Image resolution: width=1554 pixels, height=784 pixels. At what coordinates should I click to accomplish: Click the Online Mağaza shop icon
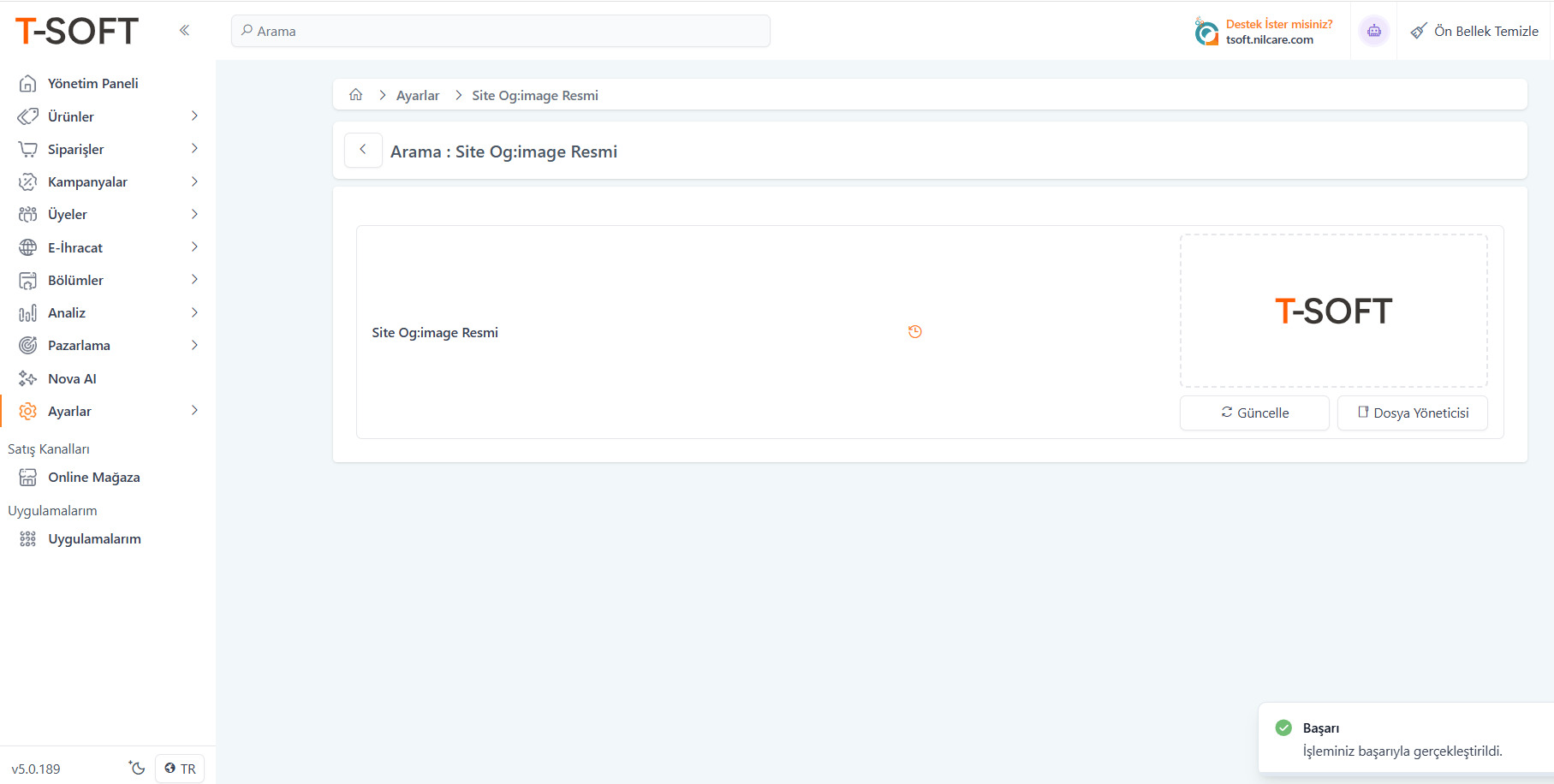coord(28,477)
